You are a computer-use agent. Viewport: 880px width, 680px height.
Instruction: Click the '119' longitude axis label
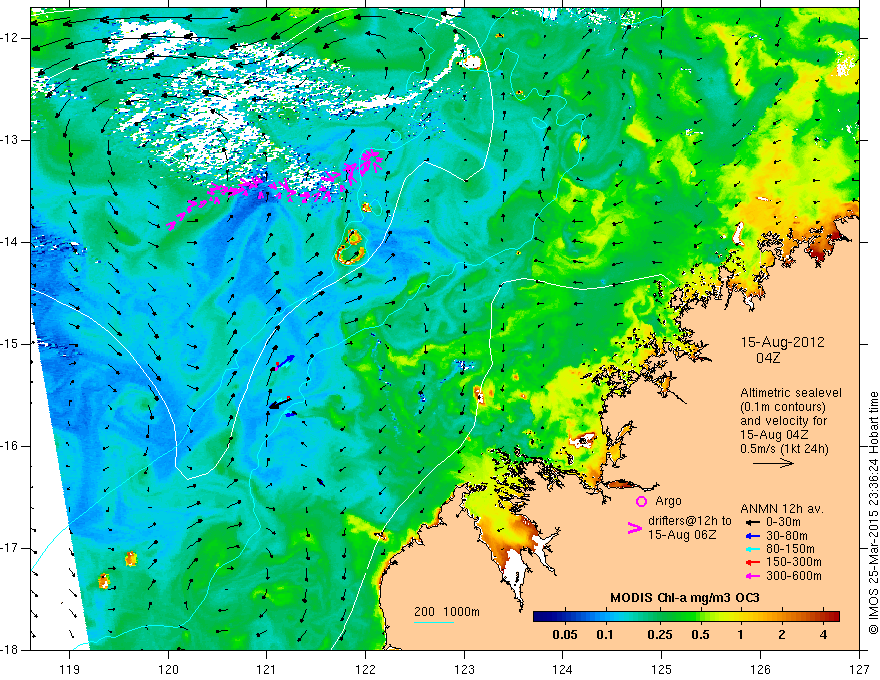70,670
